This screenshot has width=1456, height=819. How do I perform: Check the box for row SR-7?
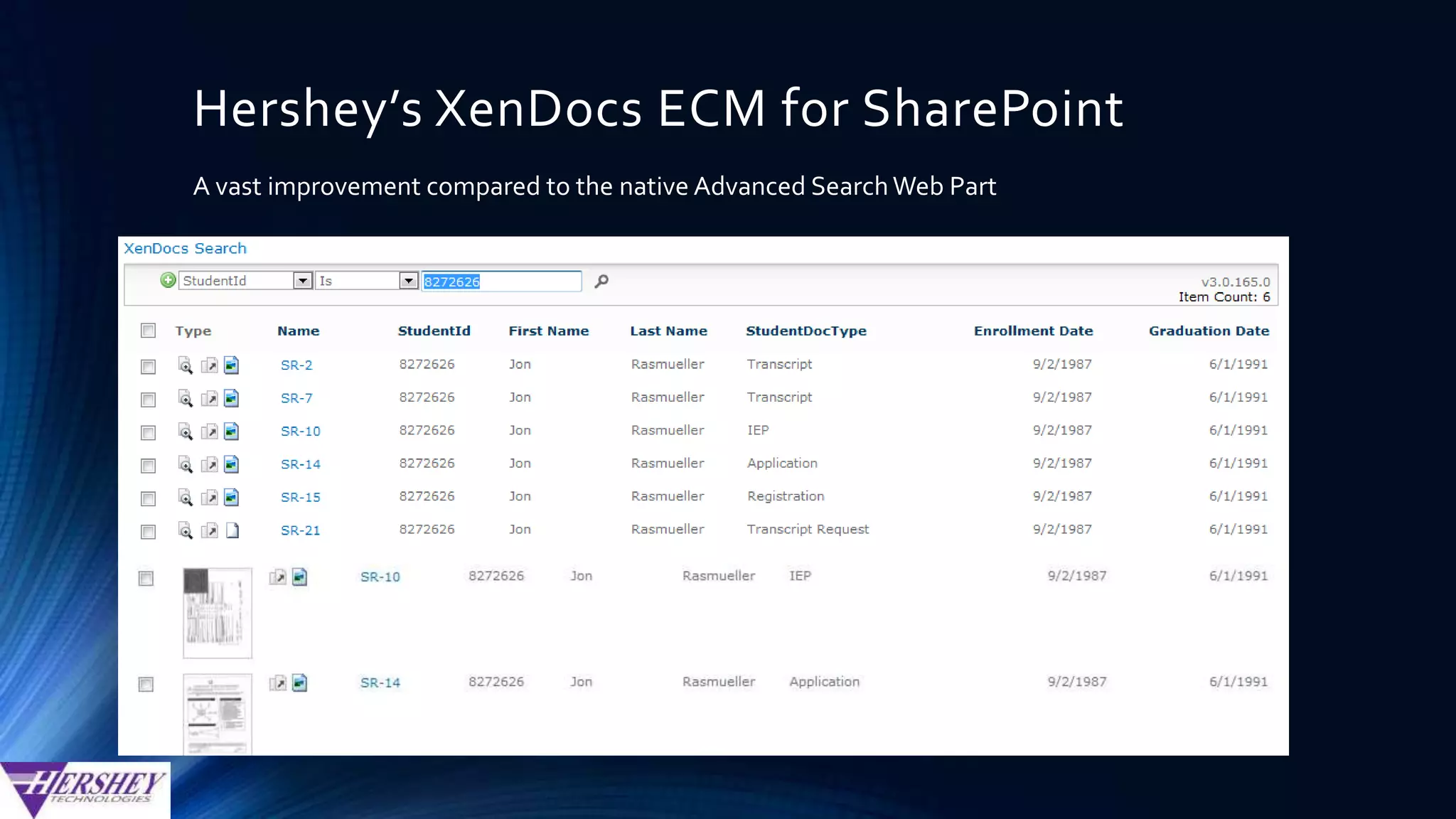click(148, 400)
